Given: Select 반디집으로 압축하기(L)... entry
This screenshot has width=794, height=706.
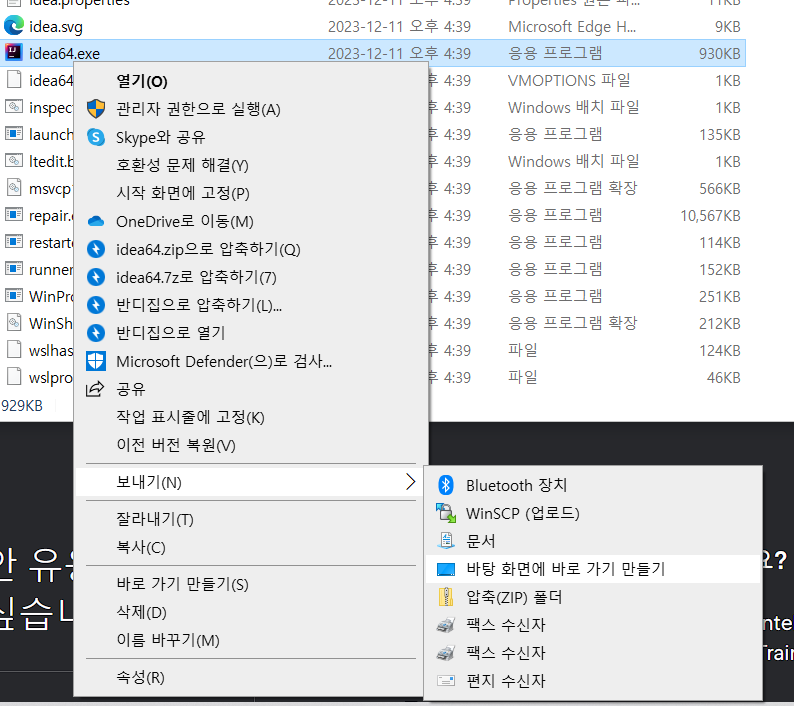Looking at the screenshot, I should 199,305.
